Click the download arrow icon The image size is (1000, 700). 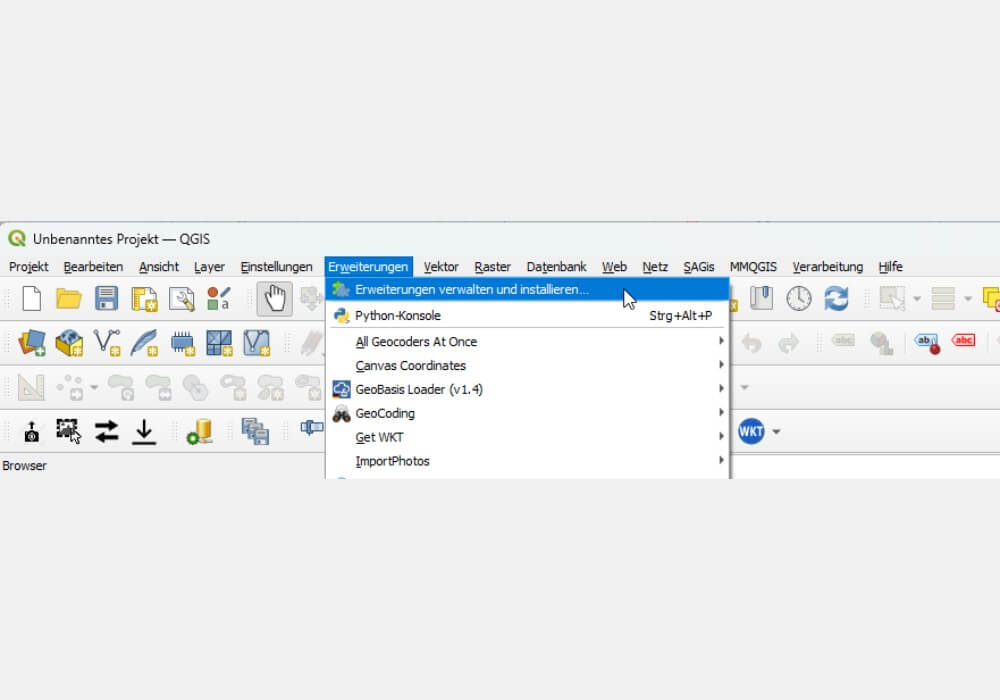tap(144, 432)
